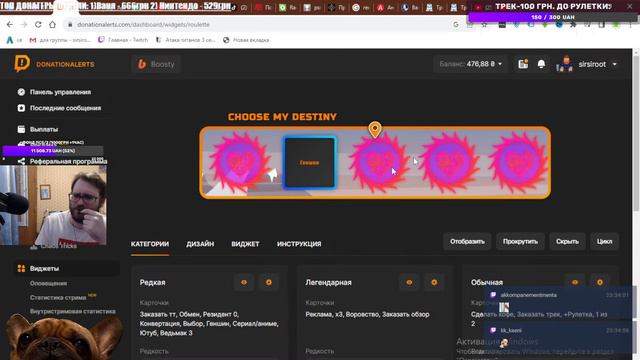This screenshot has width=640, height=360.
Task: Click the Прокрутить button
Action: pyautogui.click(x=520, y=242)
